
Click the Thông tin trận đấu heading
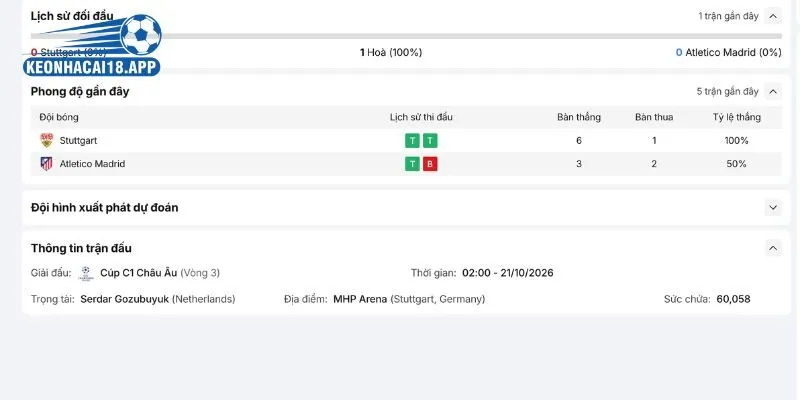(x=81, y=248)
